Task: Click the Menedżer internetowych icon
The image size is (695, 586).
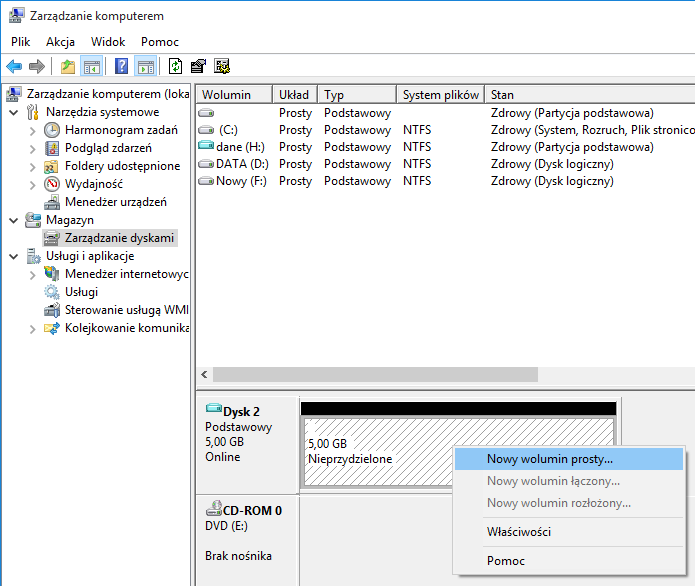Action: pyautogui.click(x=52, y=274)
